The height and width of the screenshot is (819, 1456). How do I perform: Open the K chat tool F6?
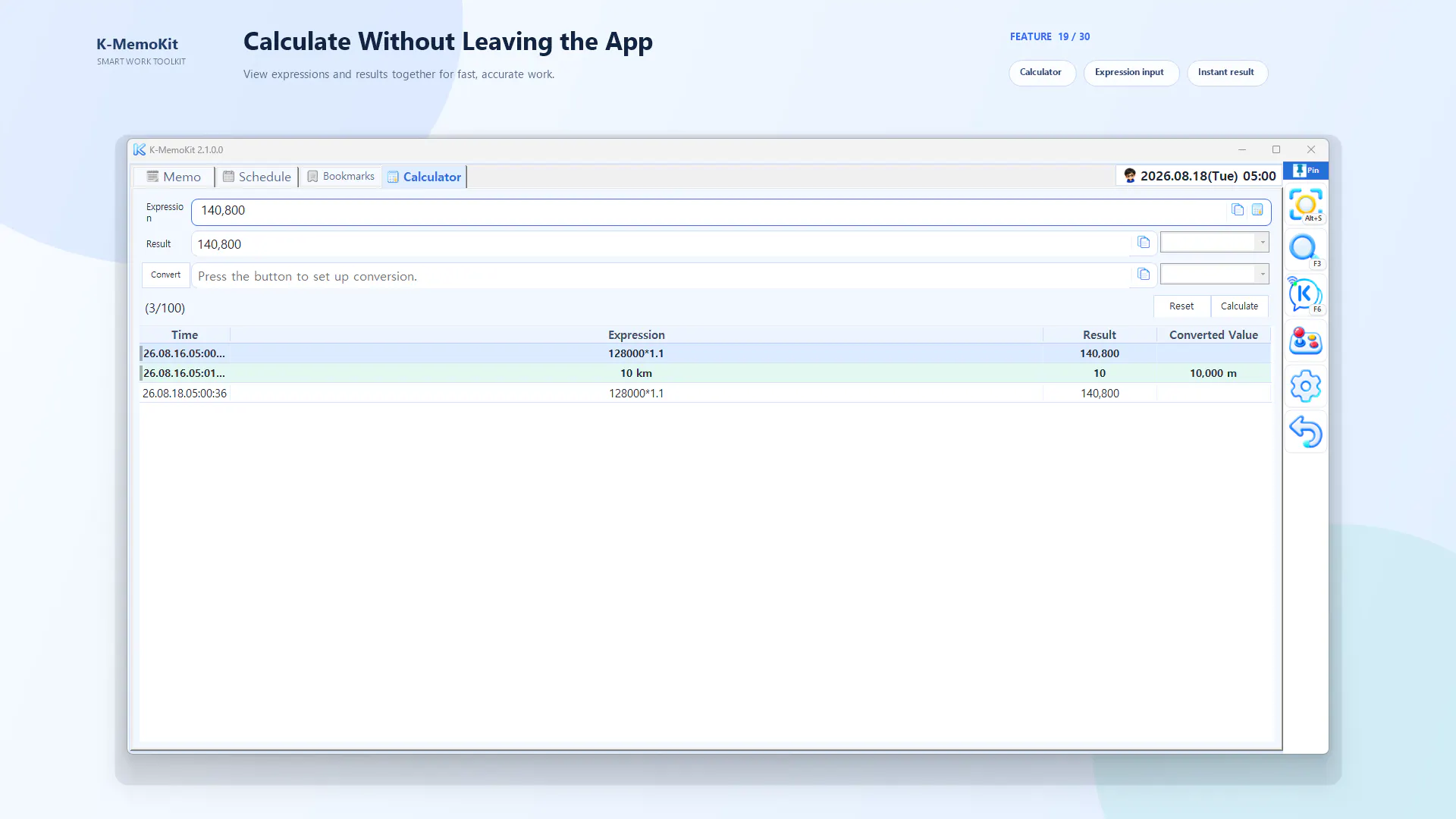click(1306, 295)
